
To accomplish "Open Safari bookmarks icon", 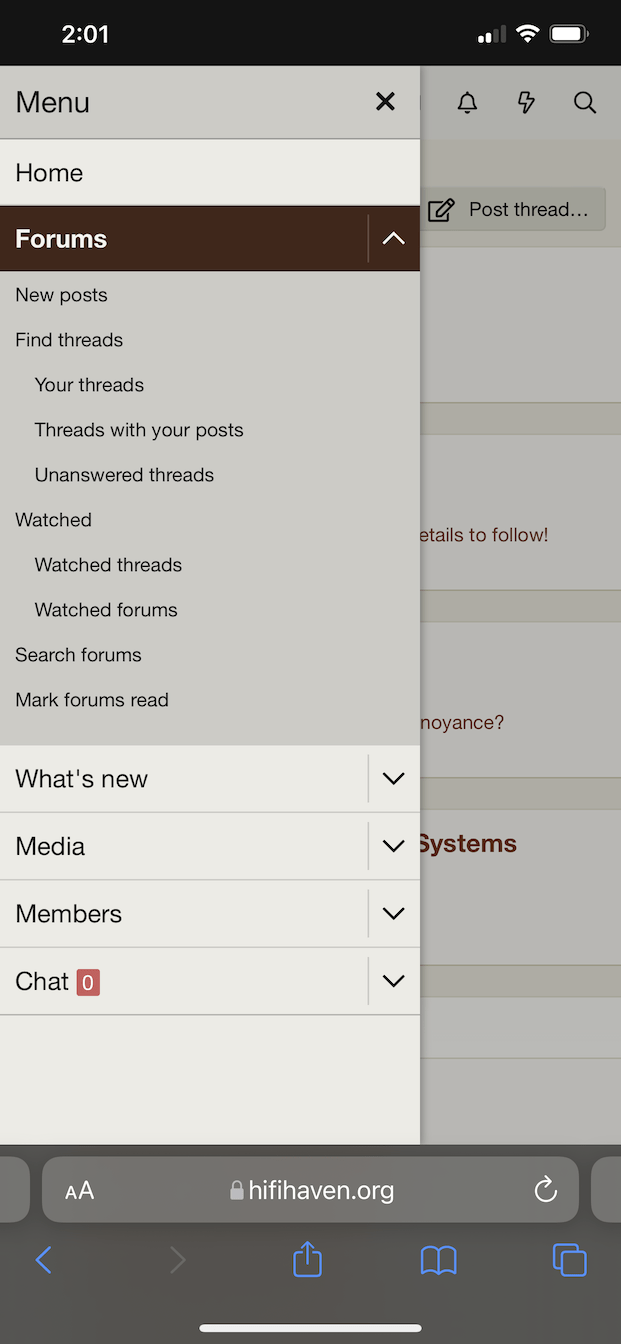I will click(438, 1260).
